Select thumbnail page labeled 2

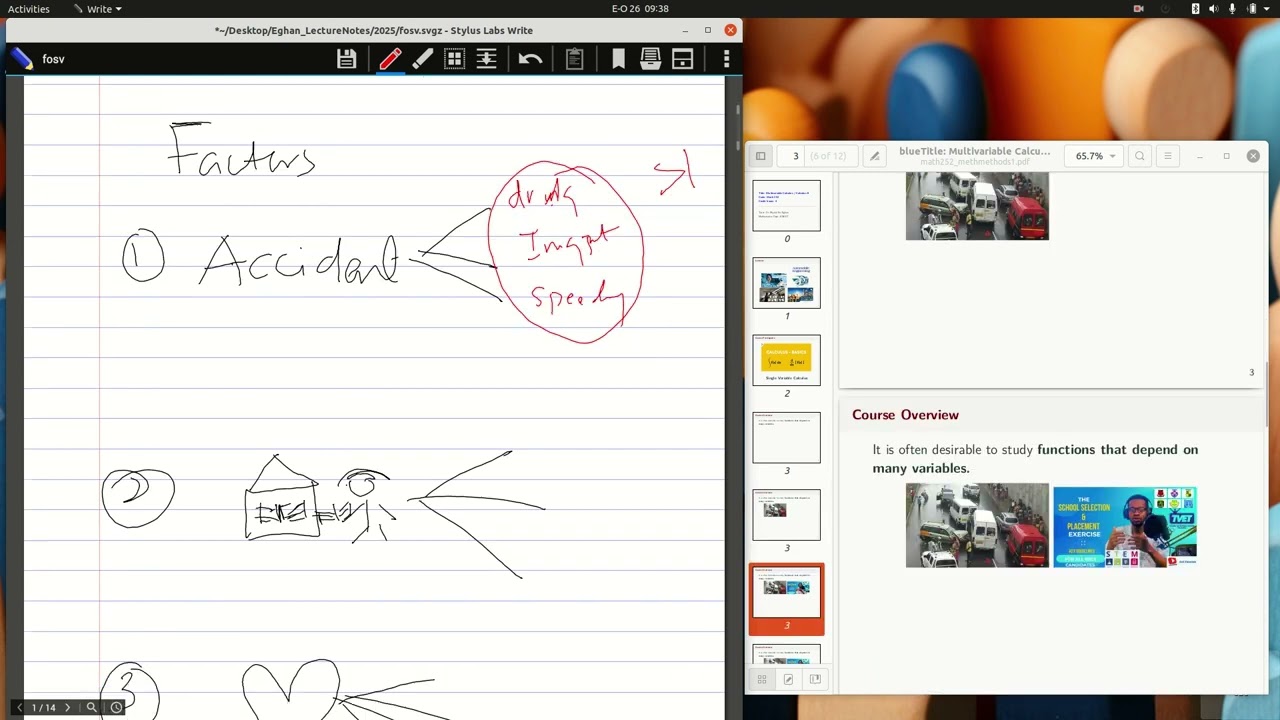tap(787, 360)
